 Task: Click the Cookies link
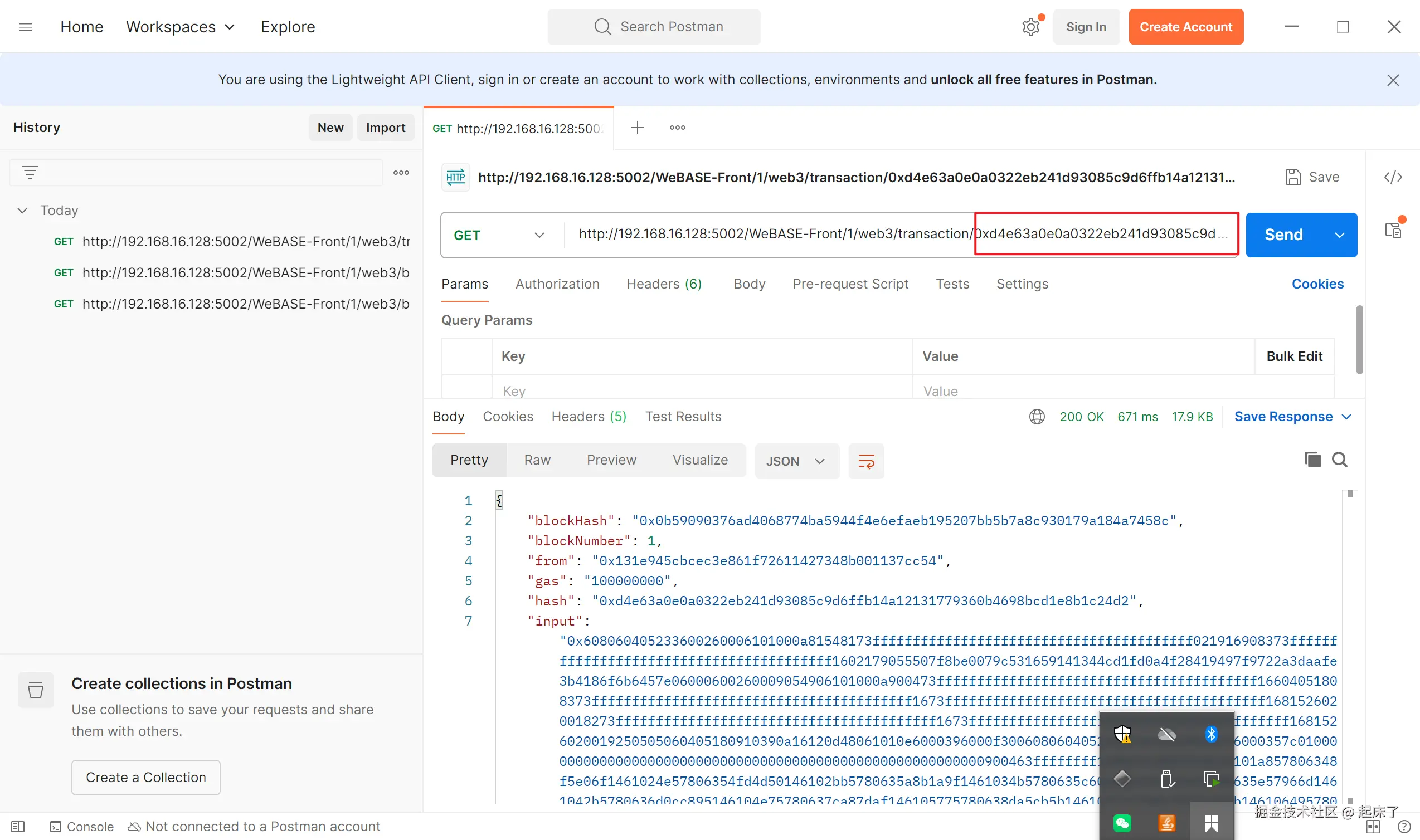[1317, 284]
